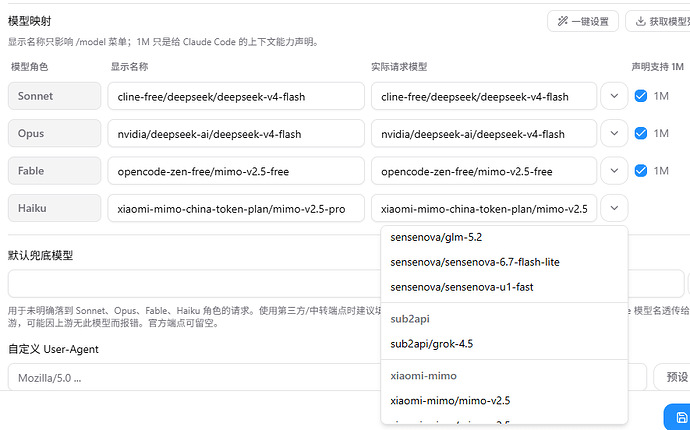Pick sensenova/sensenova-u1-fast option

click(504, 287)
